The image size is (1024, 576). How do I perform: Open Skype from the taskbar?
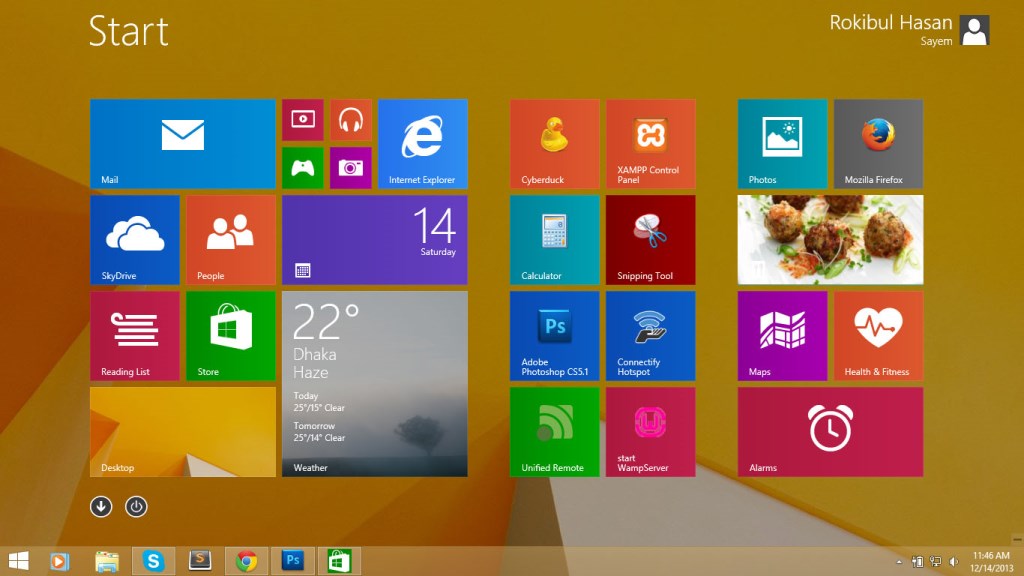point(153,560)
